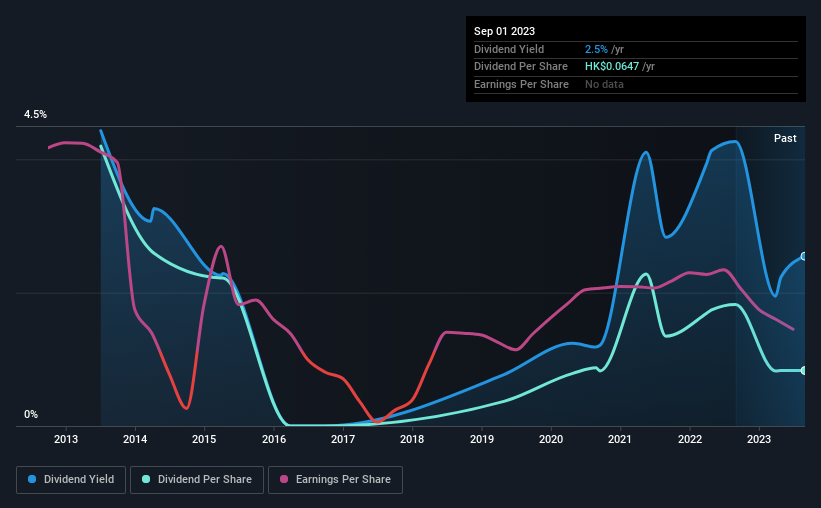Click the 2015 x-axis label
Image resolution: width=821 pixels, height=508 pixels.
pos(204,439)
